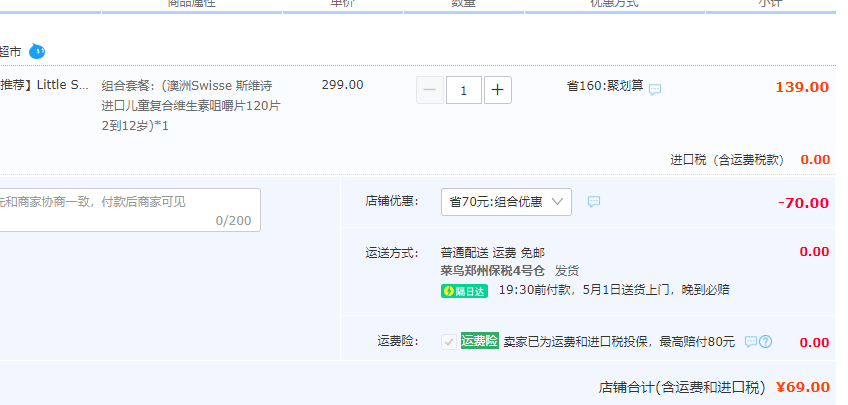Open the 省70元:组合优惠 store discount dropdown
The image size is (848, 405).
tap(506, 202)
